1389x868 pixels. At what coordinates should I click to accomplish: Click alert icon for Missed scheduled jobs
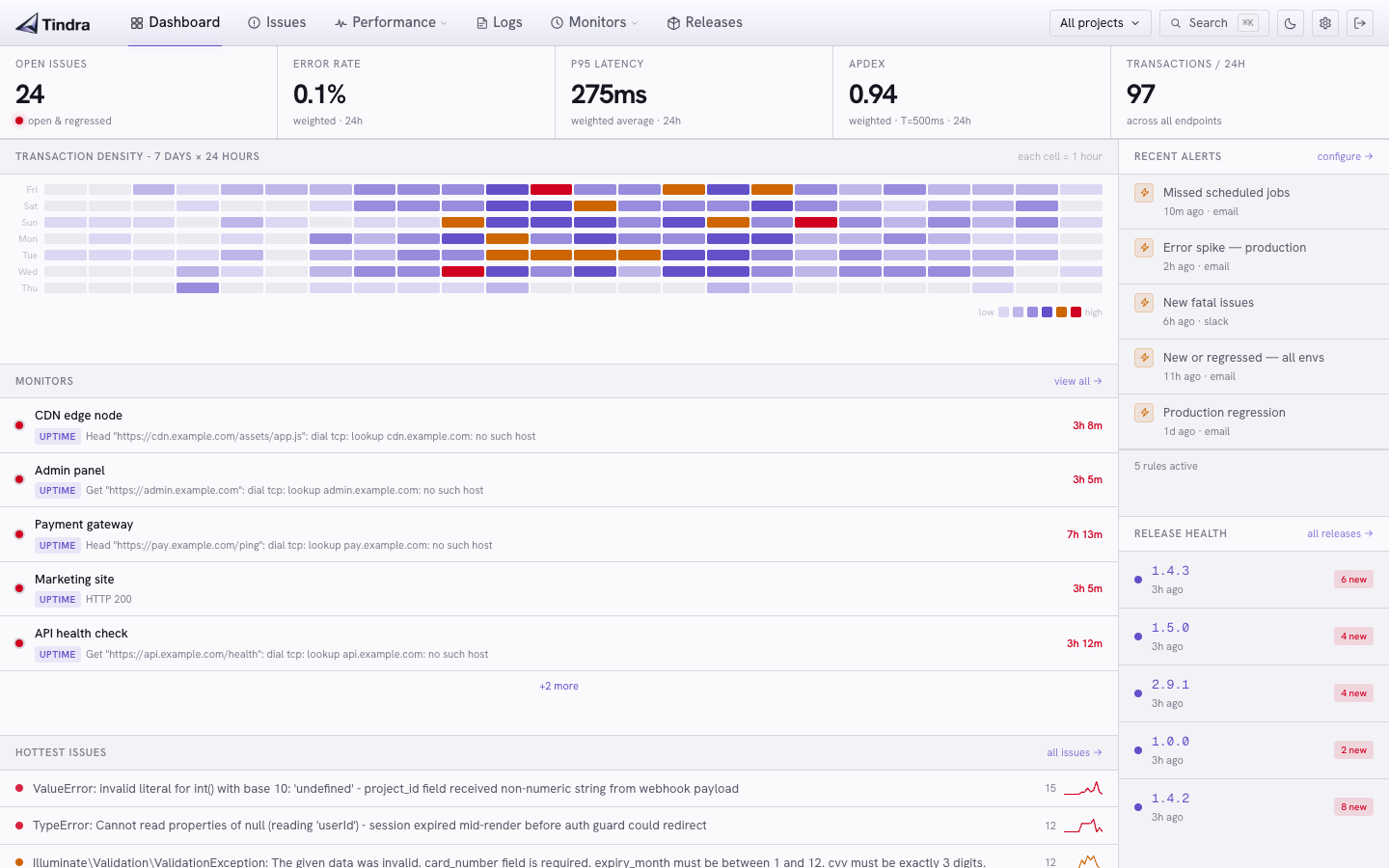(1144, 192)
